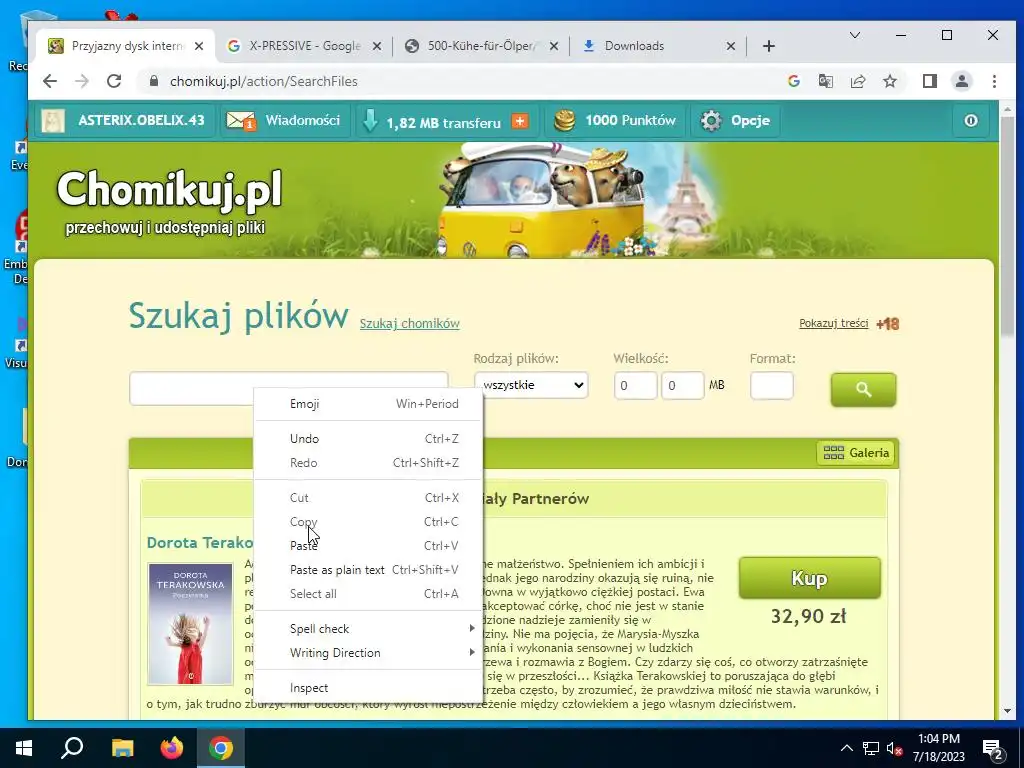Expand the Writing Direction submenu
The width and height of the screenshot is (1024, 768).
pyautogui.click(x=368, y=653)
